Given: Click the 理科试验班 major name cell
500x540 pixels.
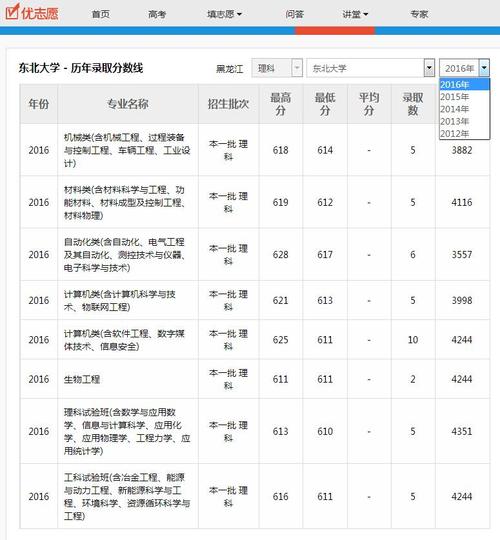Looking at the screenshot, I should coord(127,431).
